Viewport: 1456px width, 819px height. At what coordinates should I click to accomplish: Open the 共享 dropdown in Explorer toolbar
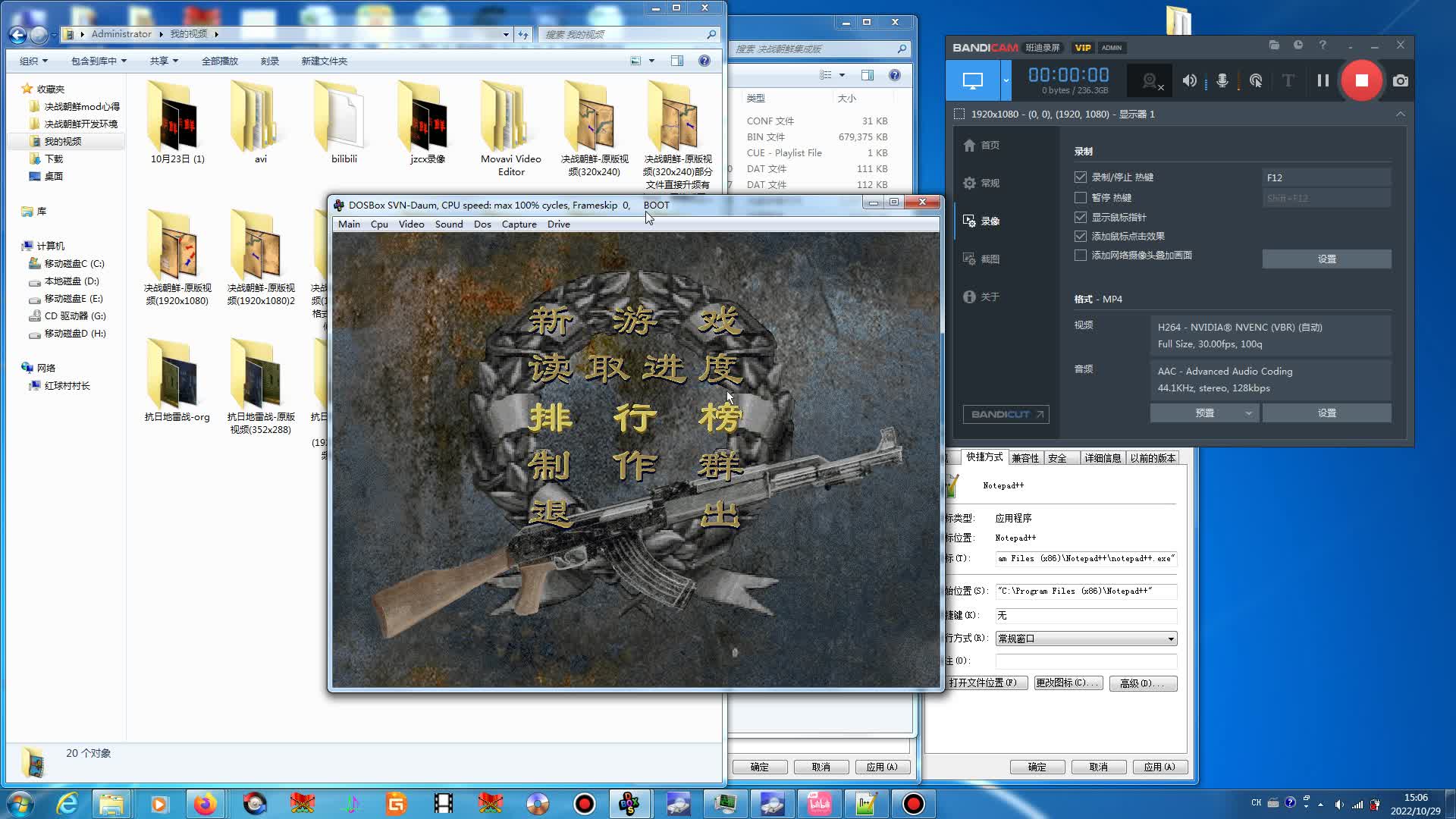164,61
